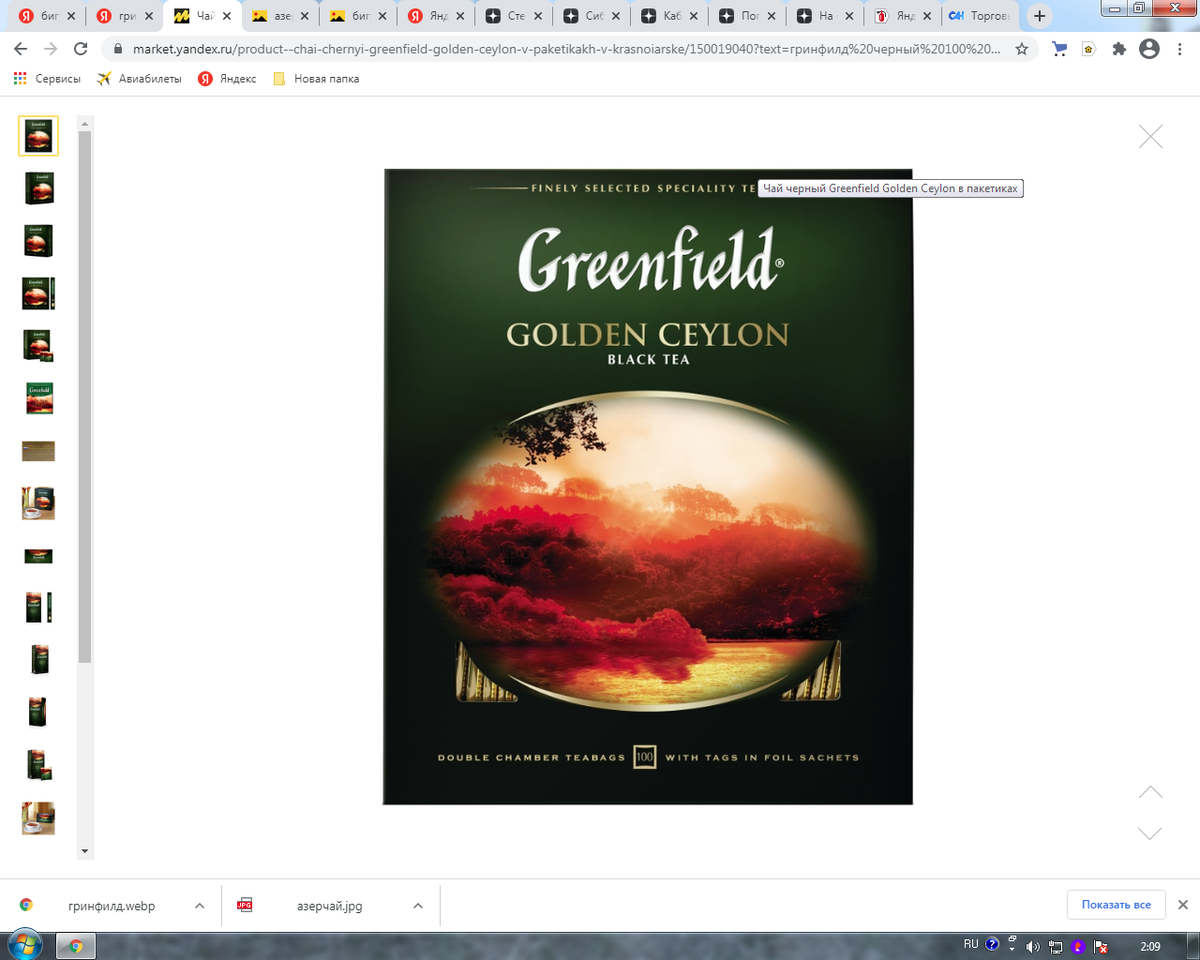The height and width of the screenshot is (960, 1200).
Task: Open the volume speaker tray icon
Action: [x=1033, y=946]
